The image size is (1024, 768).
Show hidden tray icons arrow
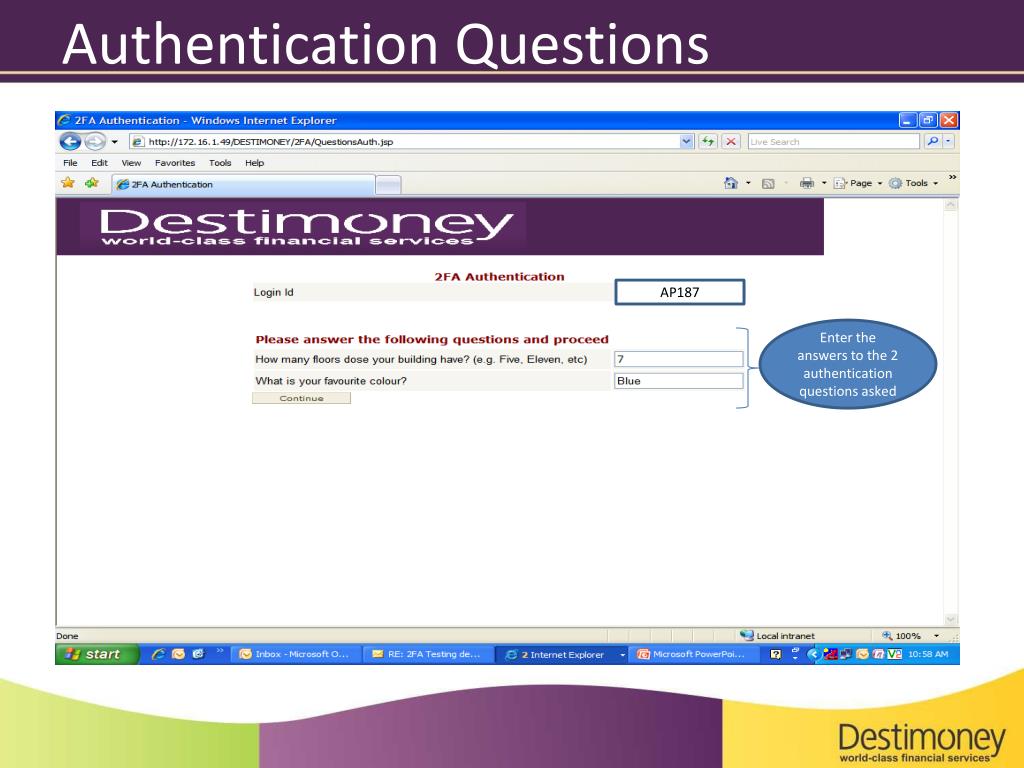coord(813,654)
